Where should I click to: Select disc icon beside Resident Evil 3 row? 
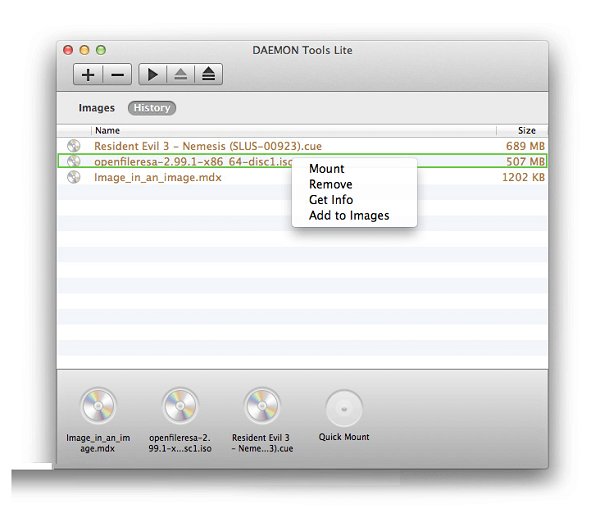pyautogui.click(x=74, y=146)
